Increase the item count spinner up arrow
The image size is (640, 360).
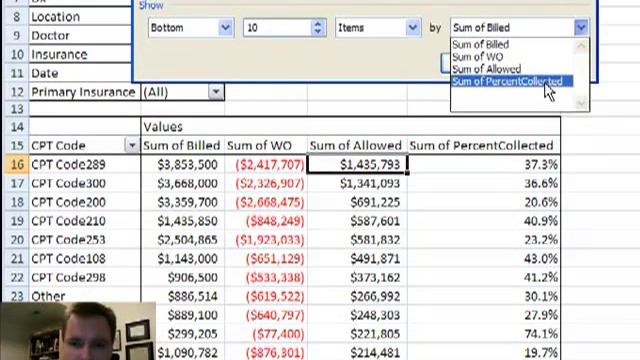(x=318, y=23)
